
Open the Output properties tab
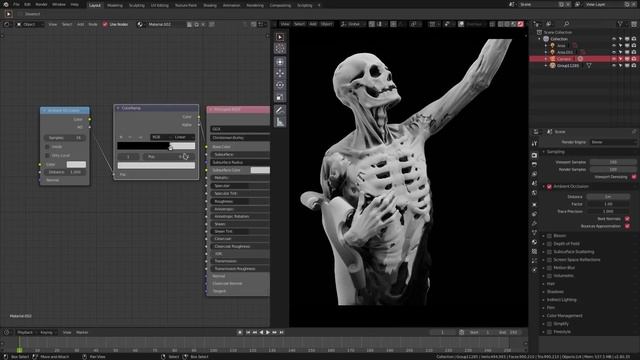point(534,164)
